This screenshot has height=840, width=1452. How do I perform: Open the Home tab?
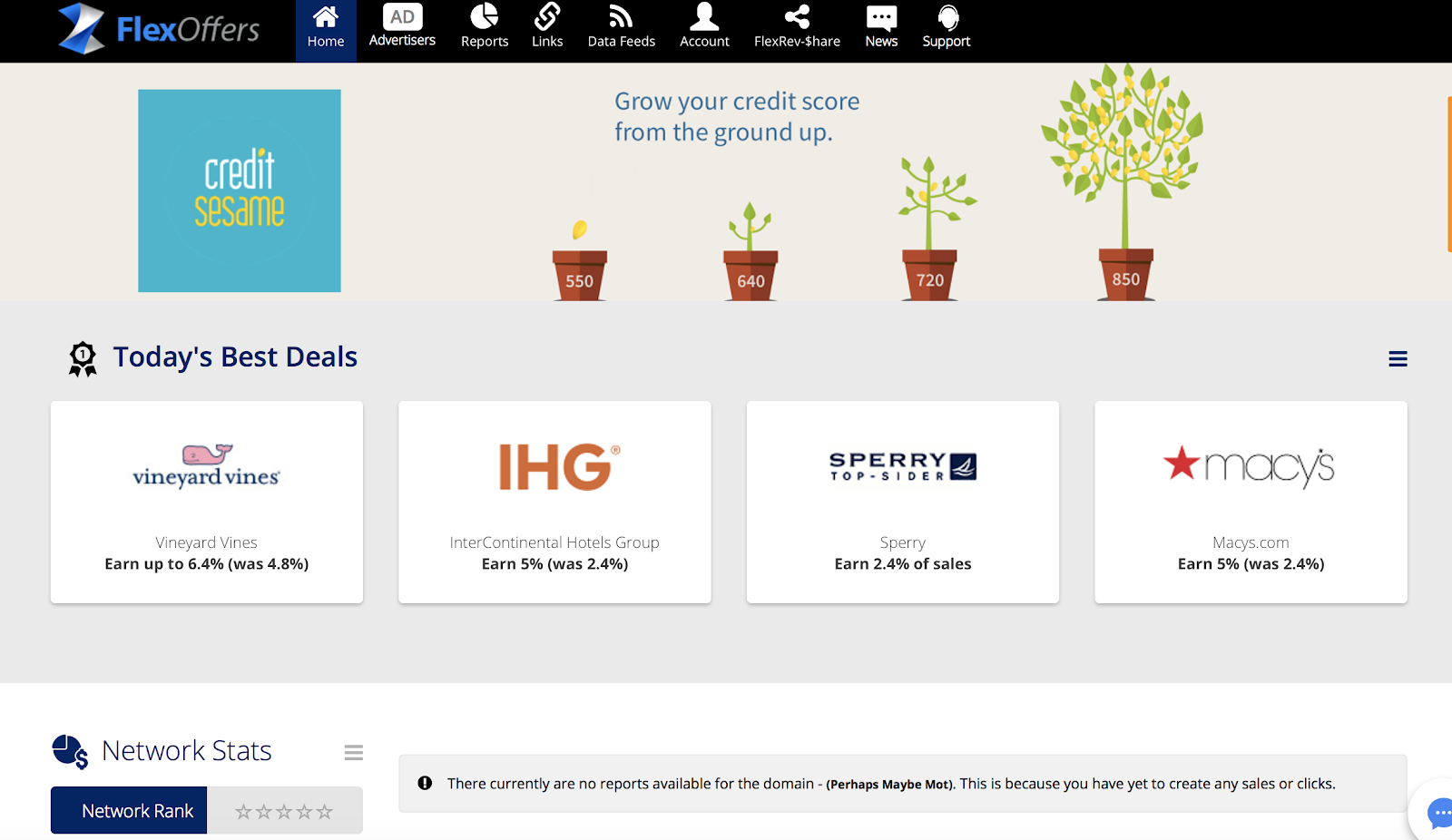(326, 31)
